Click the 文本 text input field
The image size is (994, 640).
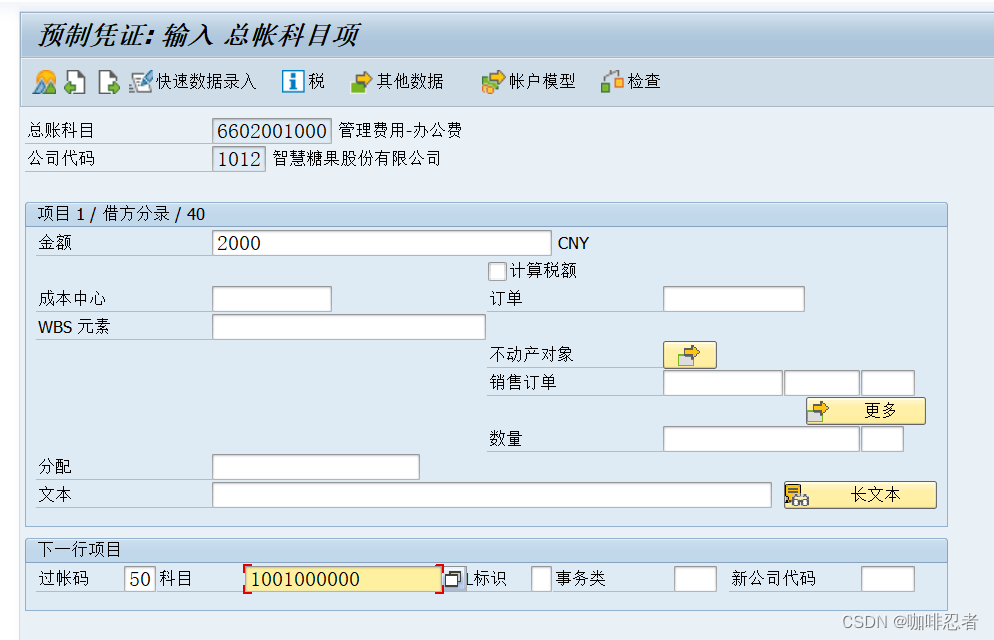tap(491, 495)
